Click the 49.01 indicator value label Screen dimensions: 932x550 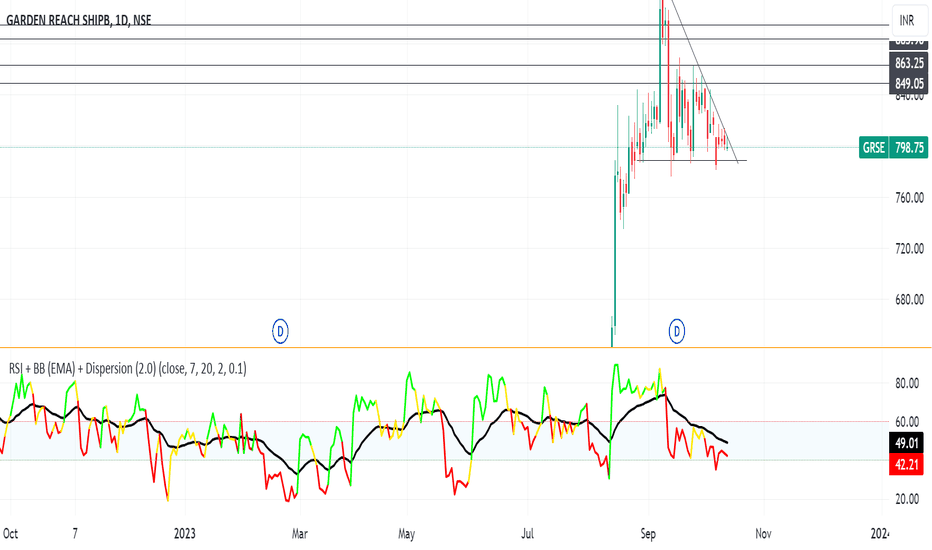coord(906,444)
